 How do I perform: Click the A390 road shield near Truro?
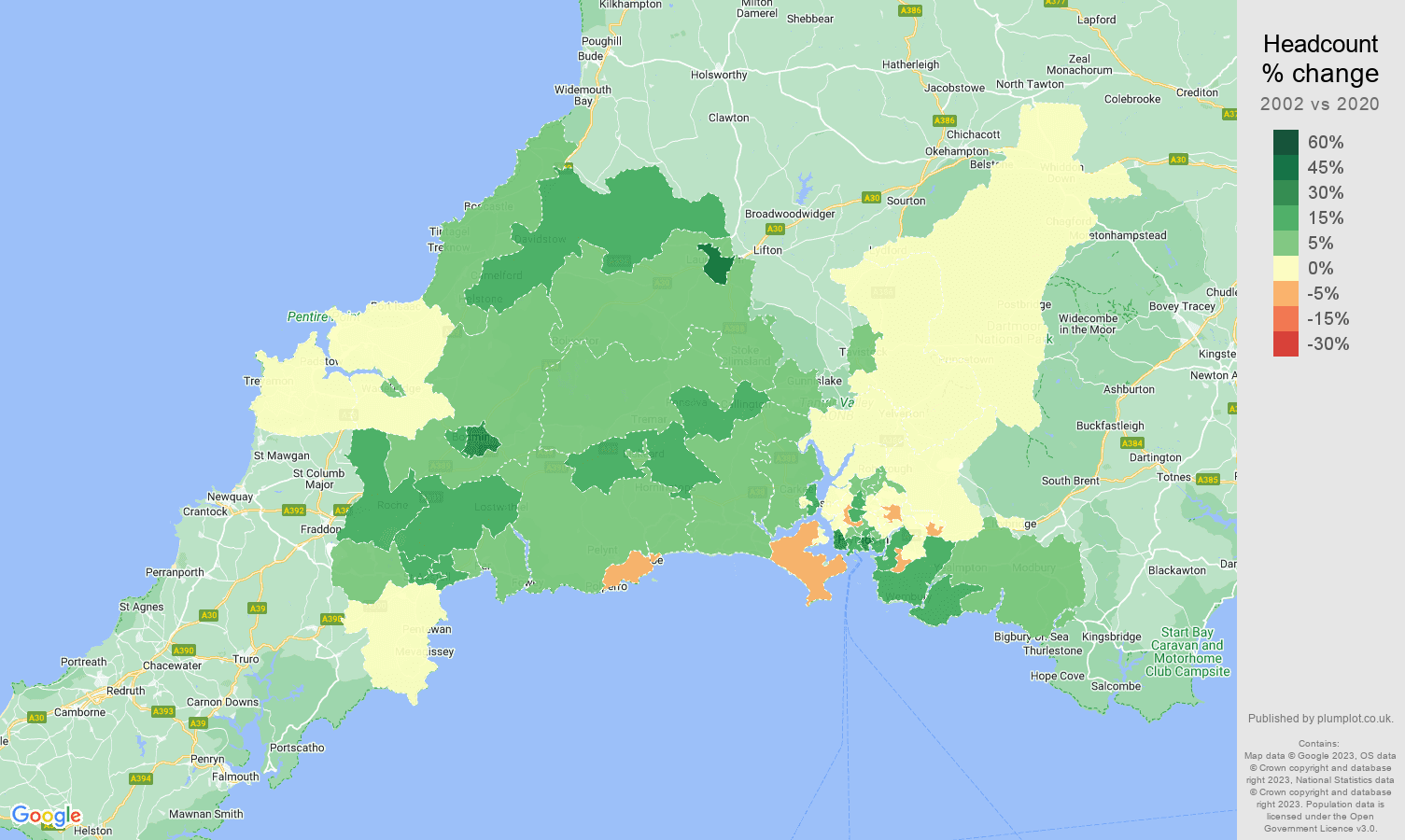184,651
